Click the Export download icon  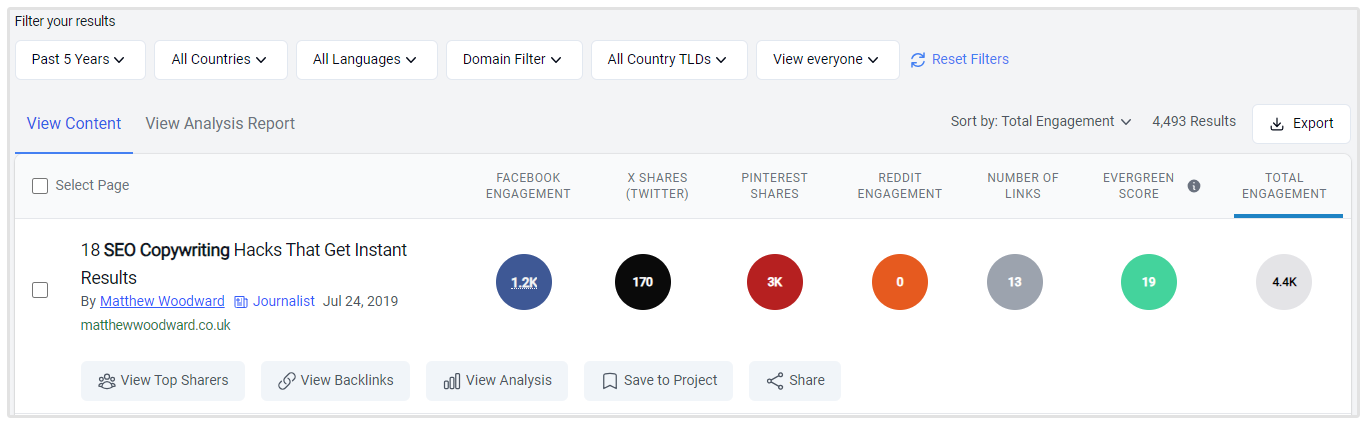pyautogui.click(x=1277, y=124)
